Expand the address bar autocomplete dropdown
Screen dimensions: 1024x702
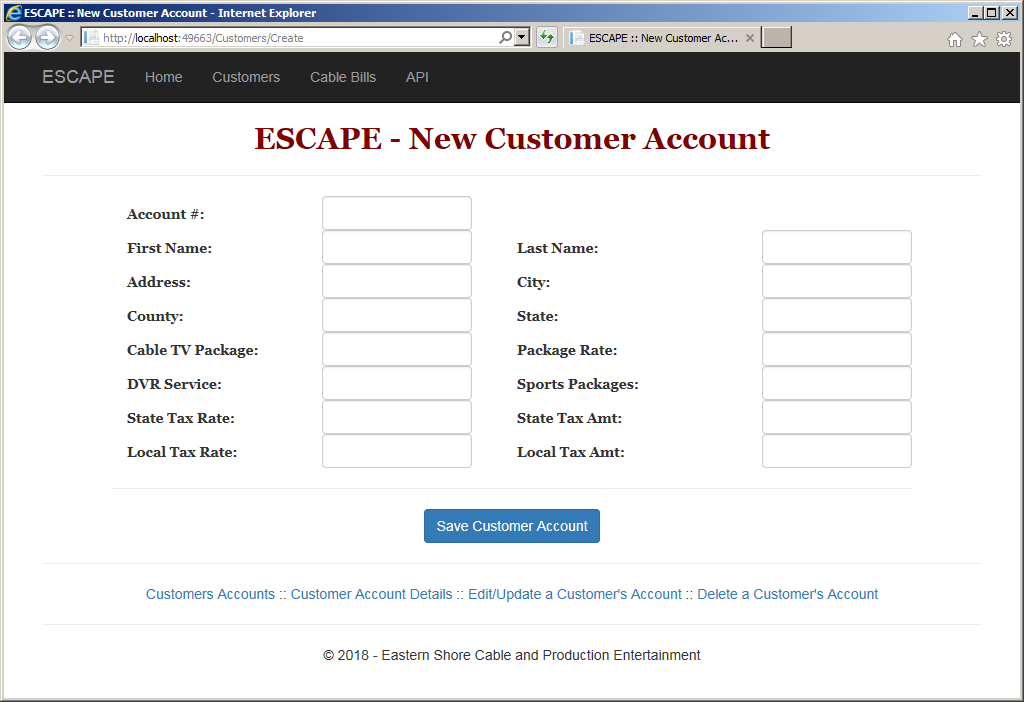522,37
